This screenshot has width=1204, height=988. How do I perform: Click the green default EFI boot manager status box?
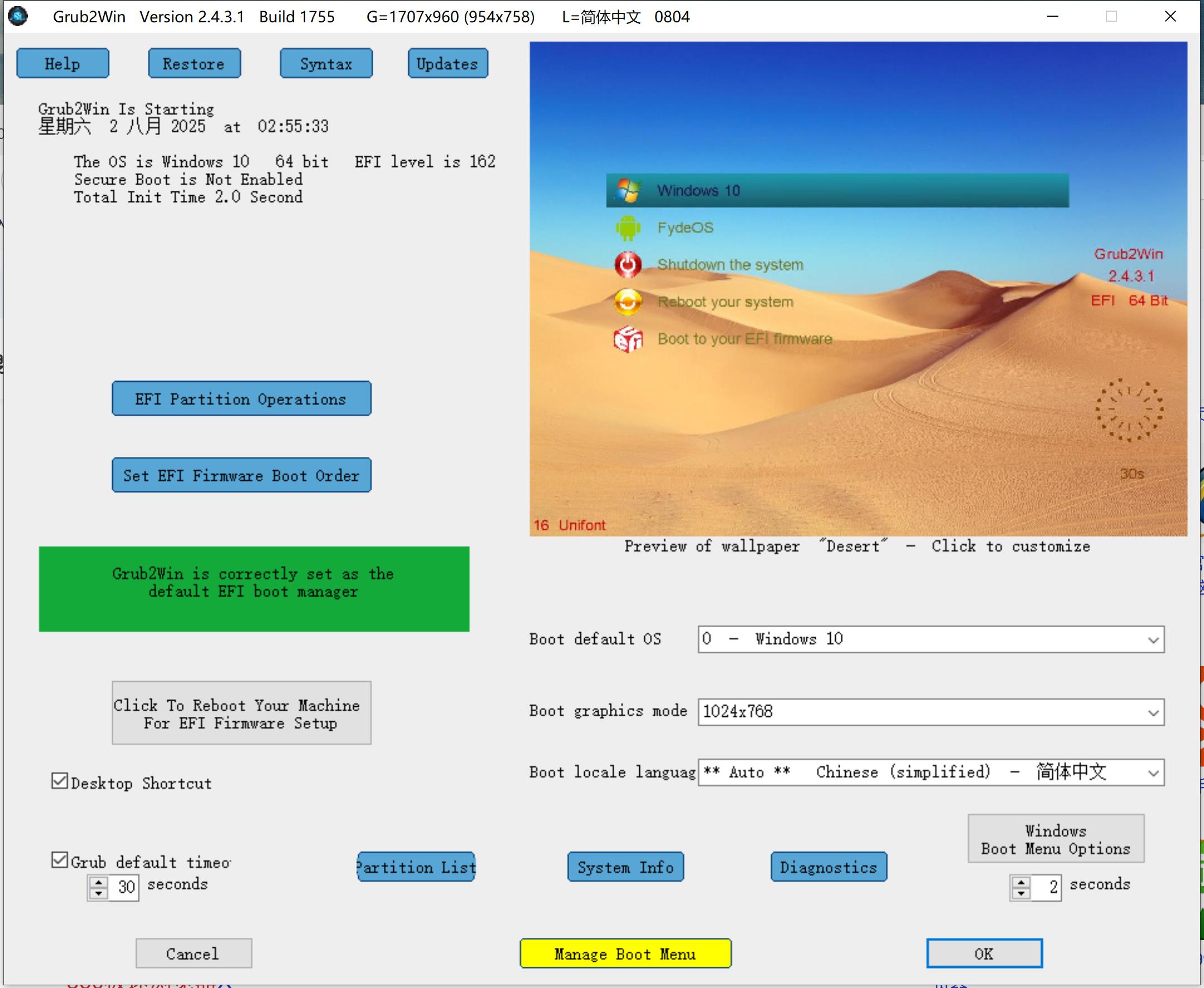coord(254,589)
